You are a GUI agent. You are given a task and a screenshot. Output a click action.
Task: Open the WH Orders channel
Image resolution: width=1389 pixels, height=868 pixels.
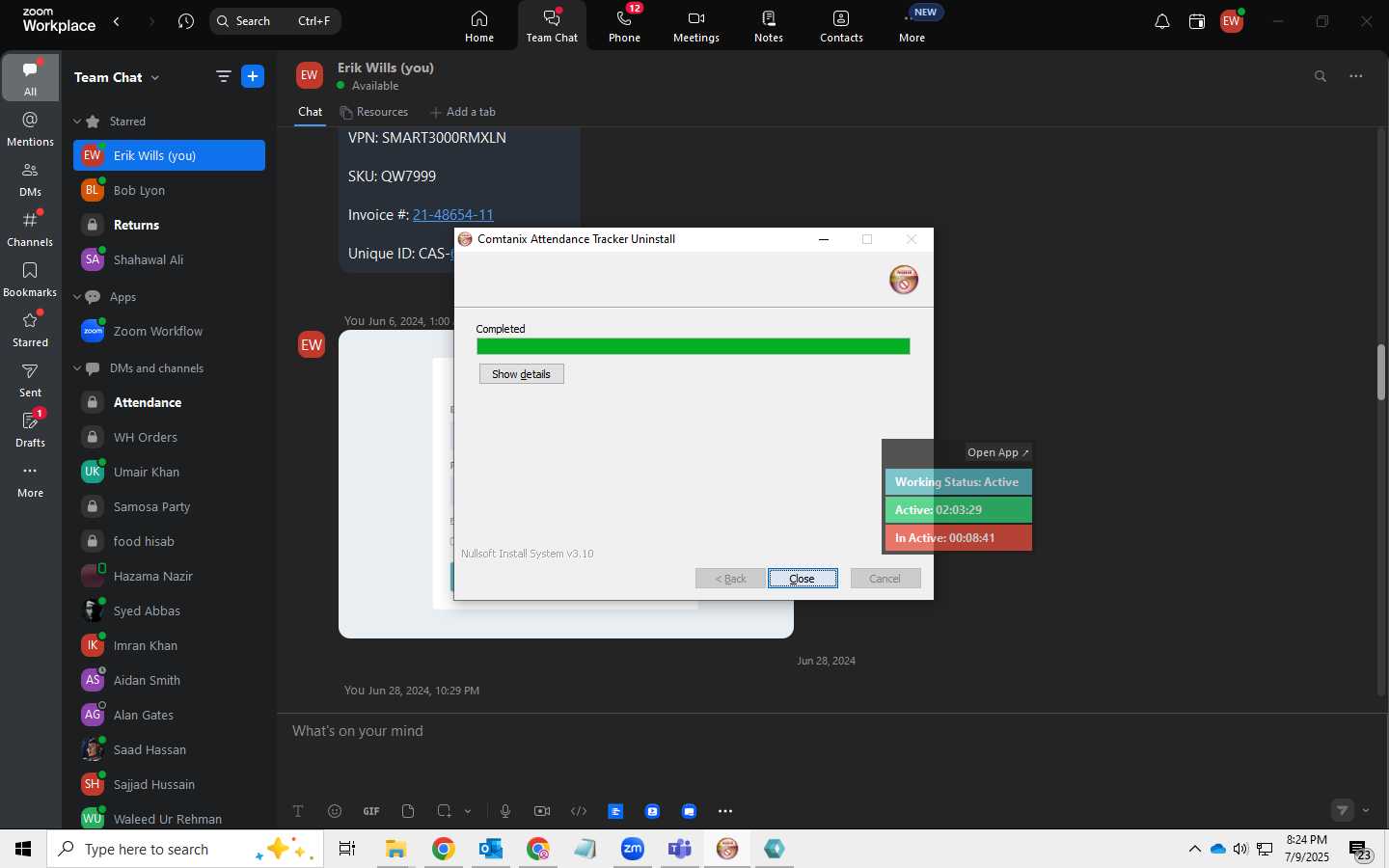[x=169, y=437]
